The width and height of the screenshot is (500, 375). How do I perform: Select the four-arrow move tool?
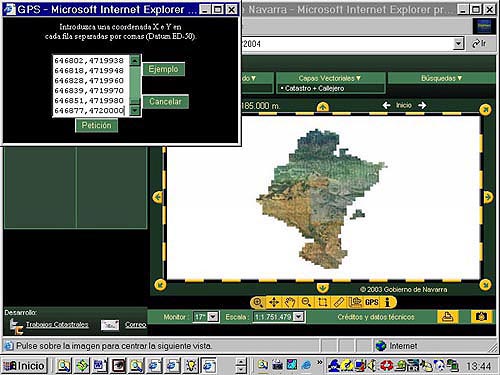pos(274,302)
